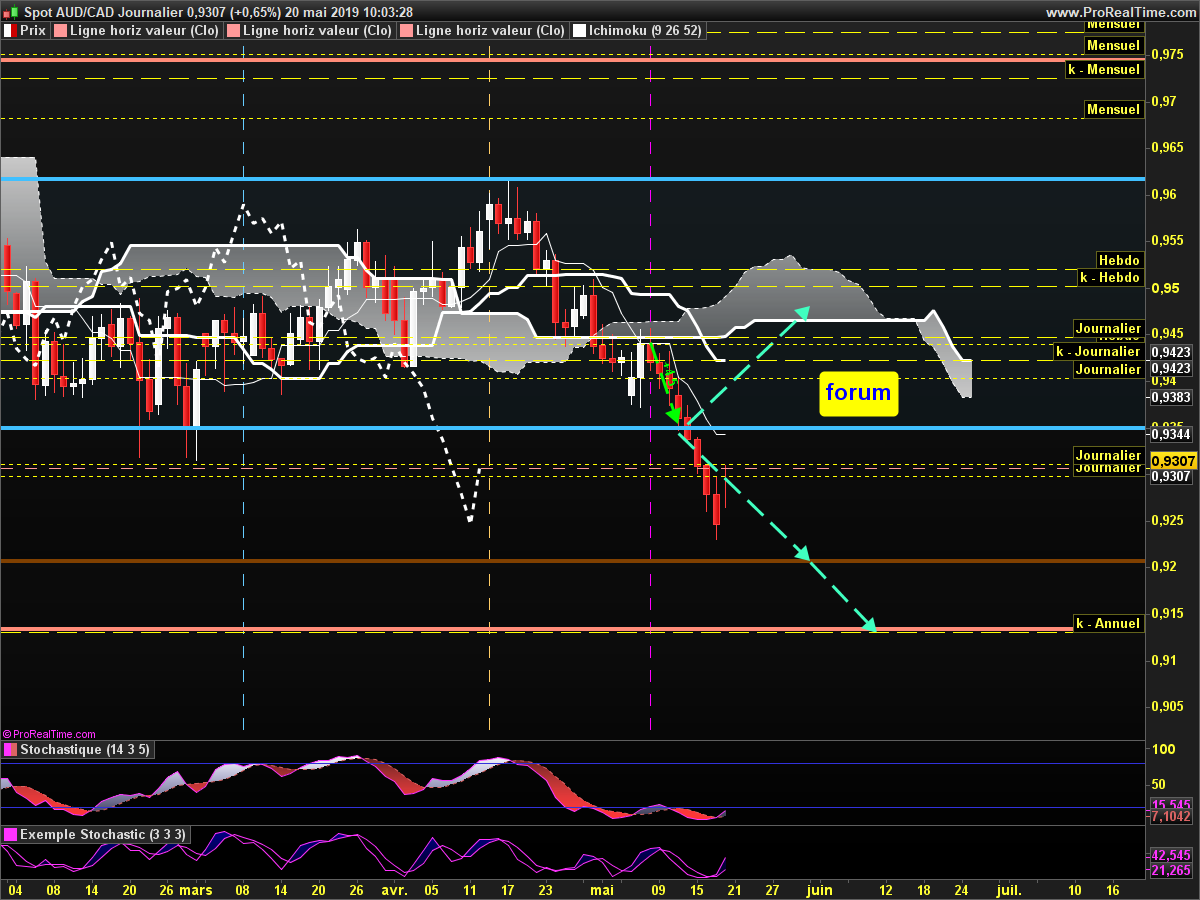Screen dimensions: 1200x900
Task: Open the Prix legend label
Action: pyautogui.click(x=32, y=31)
